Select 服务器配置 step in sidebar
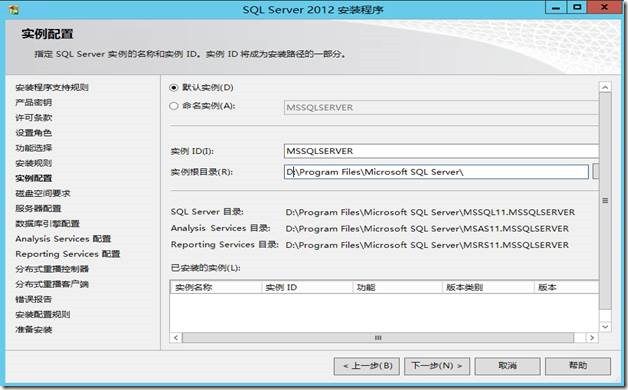This screenshot has width=628, height=390. pos(38,208)
